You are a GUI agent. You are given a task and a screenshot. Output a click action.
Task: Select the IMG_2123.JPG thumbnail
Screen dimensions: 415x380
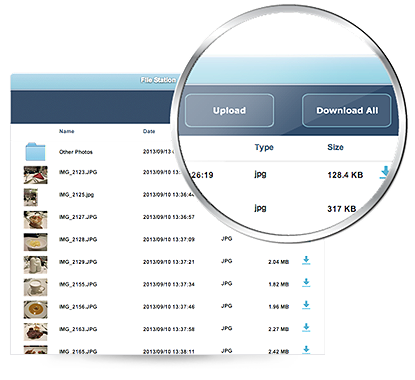[x=35, y=175]
